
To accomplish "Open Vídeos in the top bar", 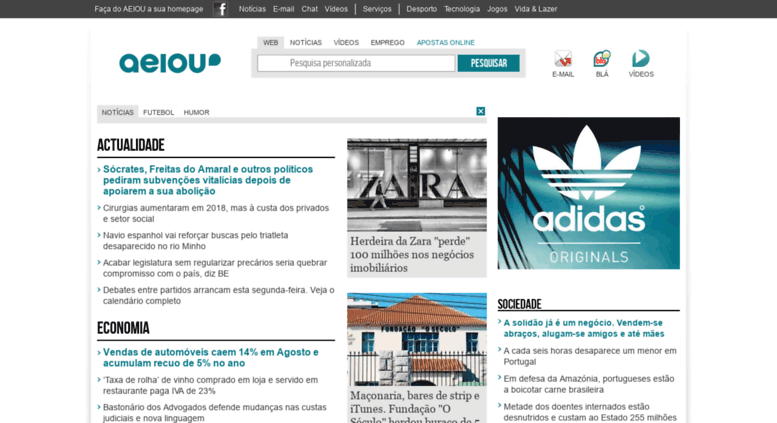I will 336,9.
